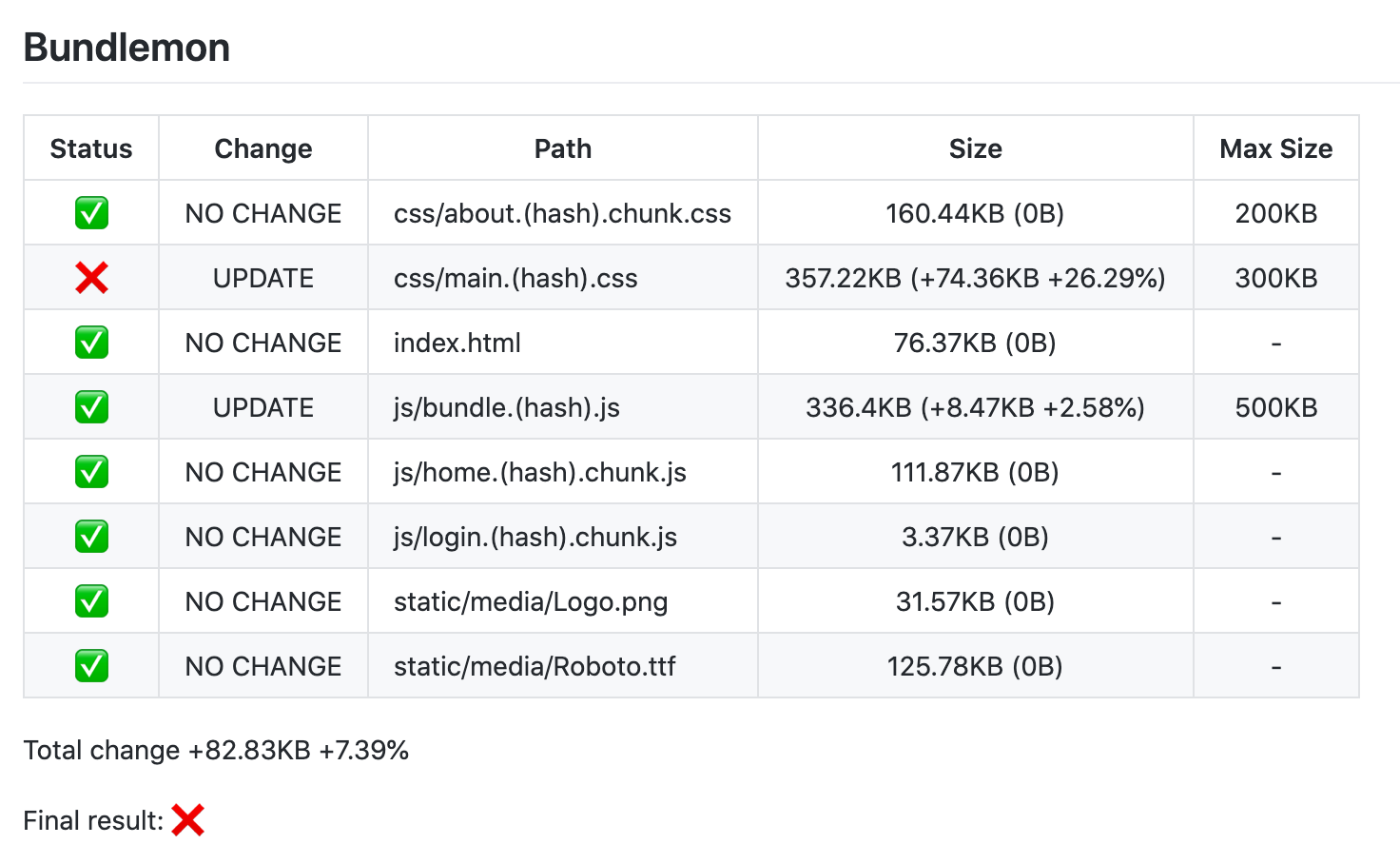Image resolution: width=1400 pixels, height=864 pixels.
Task: Click the red X status icon for css/main.(hash).css
Action: (91, 278)
